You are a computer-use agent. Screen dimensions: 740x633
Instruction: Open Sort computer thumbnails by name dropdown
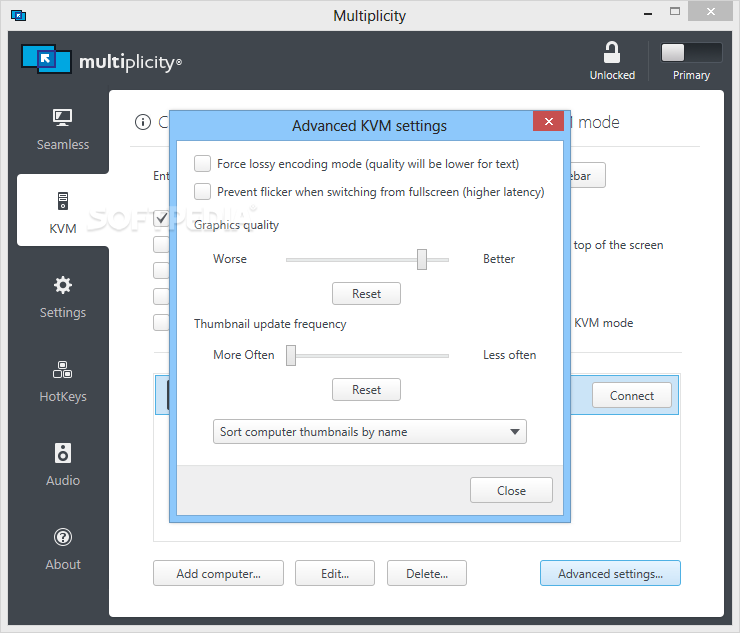click(x=370, y=431)
